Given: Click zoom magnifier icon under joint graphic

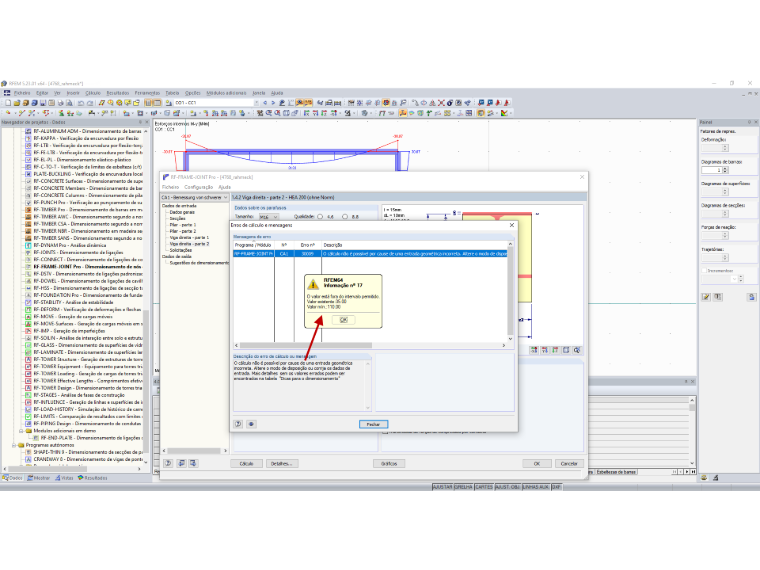Looking at the screenshot, I should pos(577,350).
